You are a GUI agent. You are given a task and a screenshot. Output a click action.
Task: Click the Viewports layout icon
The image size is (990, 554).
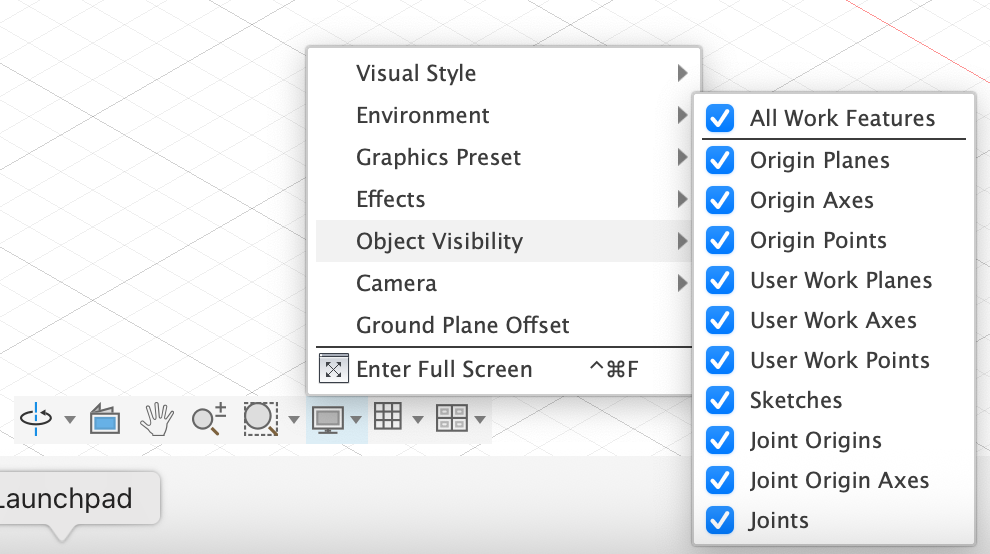[451, 418]
